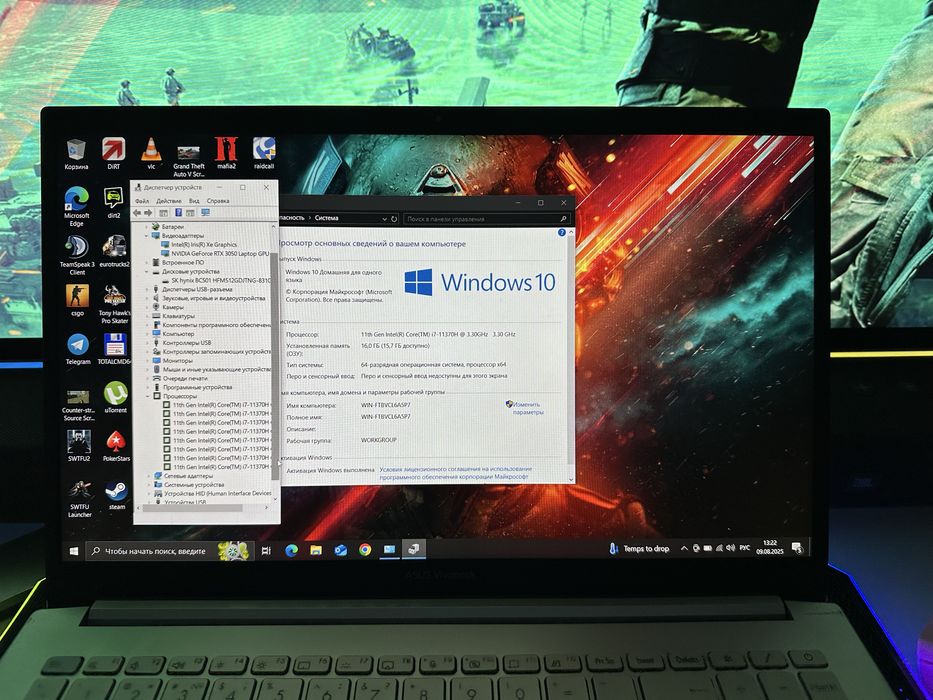Open Task View on the taskbar
The image size is (933, 700).
pyautogui.click(x=266, y=551)
